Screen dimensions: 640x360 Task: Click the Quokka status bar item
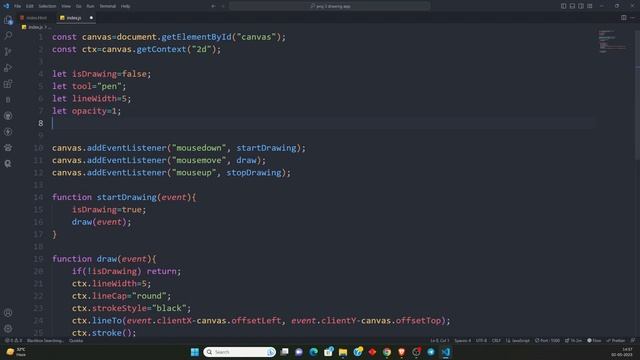click(x=76, y=340)
